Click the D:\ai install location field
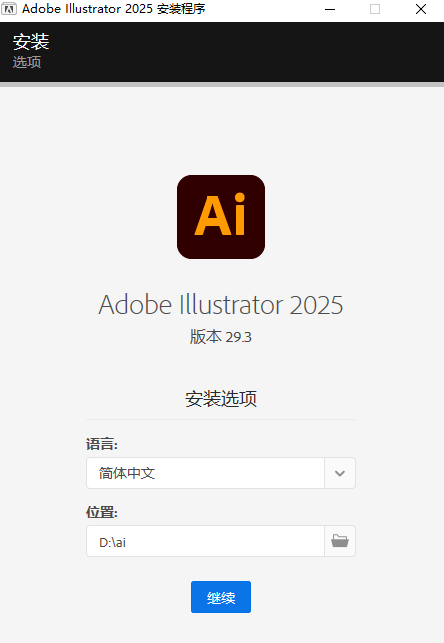The height and width of the screenshot is (643, 444). coord(205,541)
